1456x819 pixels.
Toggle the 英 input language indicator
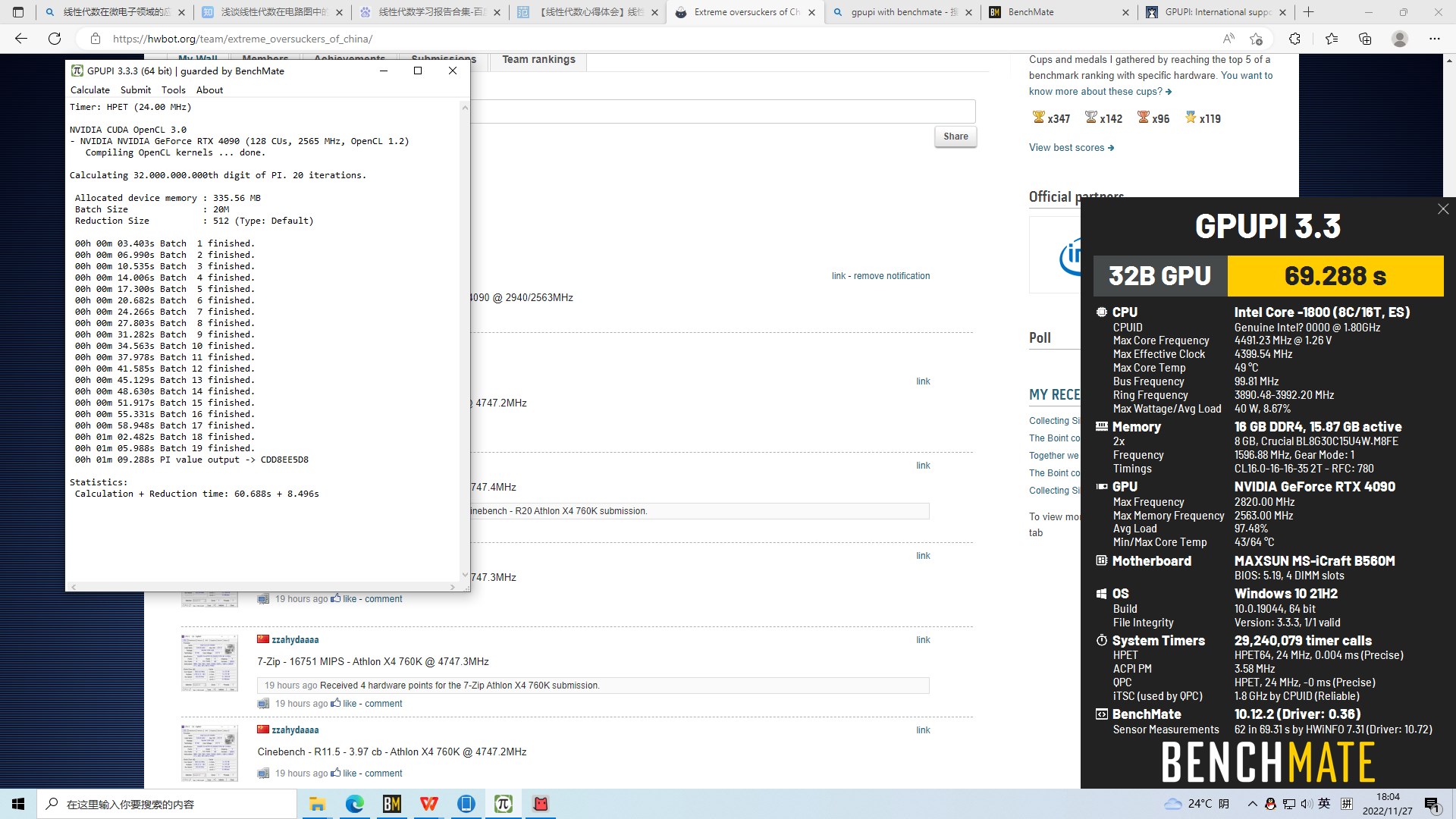(x=1324, y=804)
